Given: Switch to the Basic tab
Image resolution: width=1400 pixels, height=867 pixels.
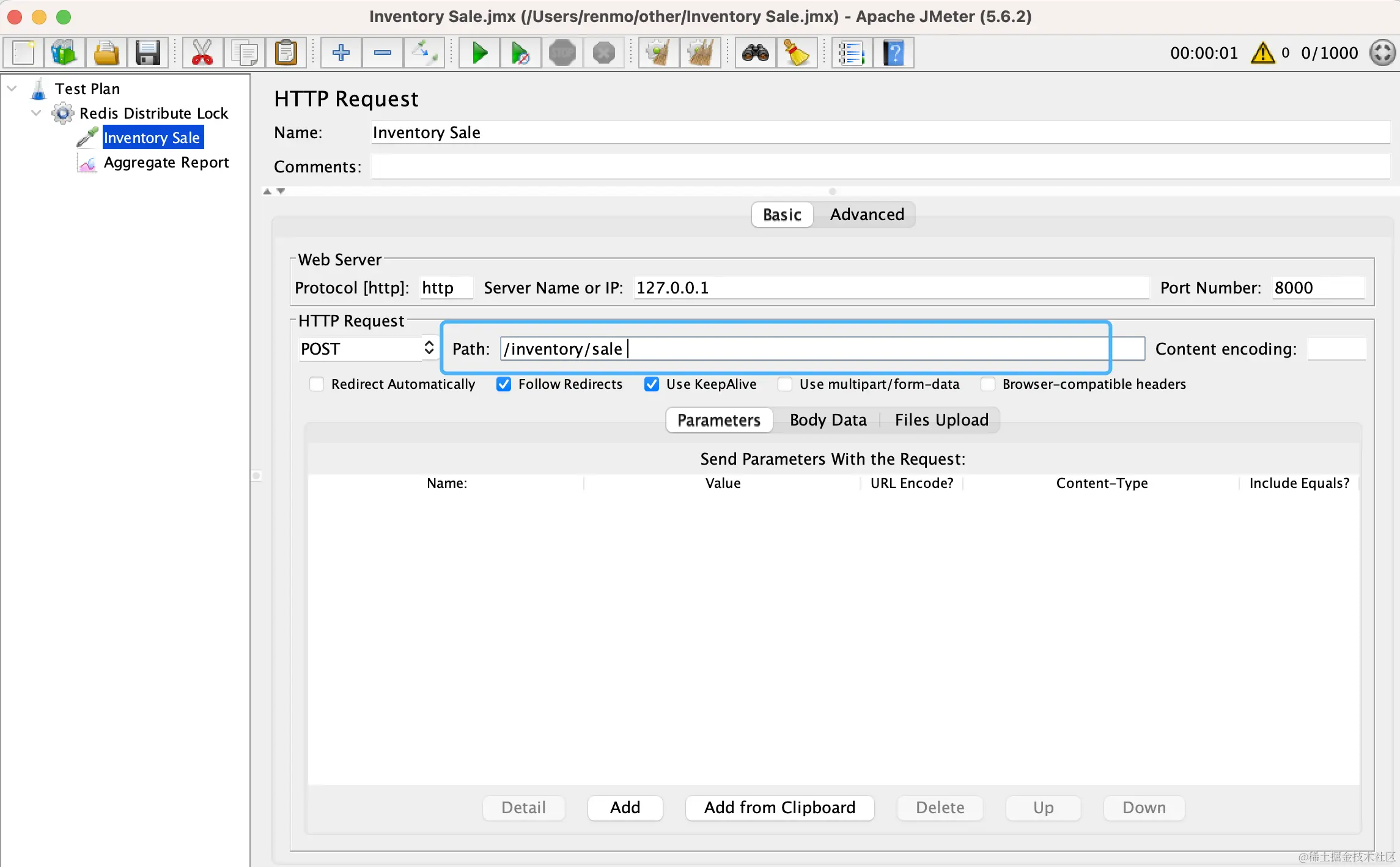Looking at the screenshot, I should point(782,215).
